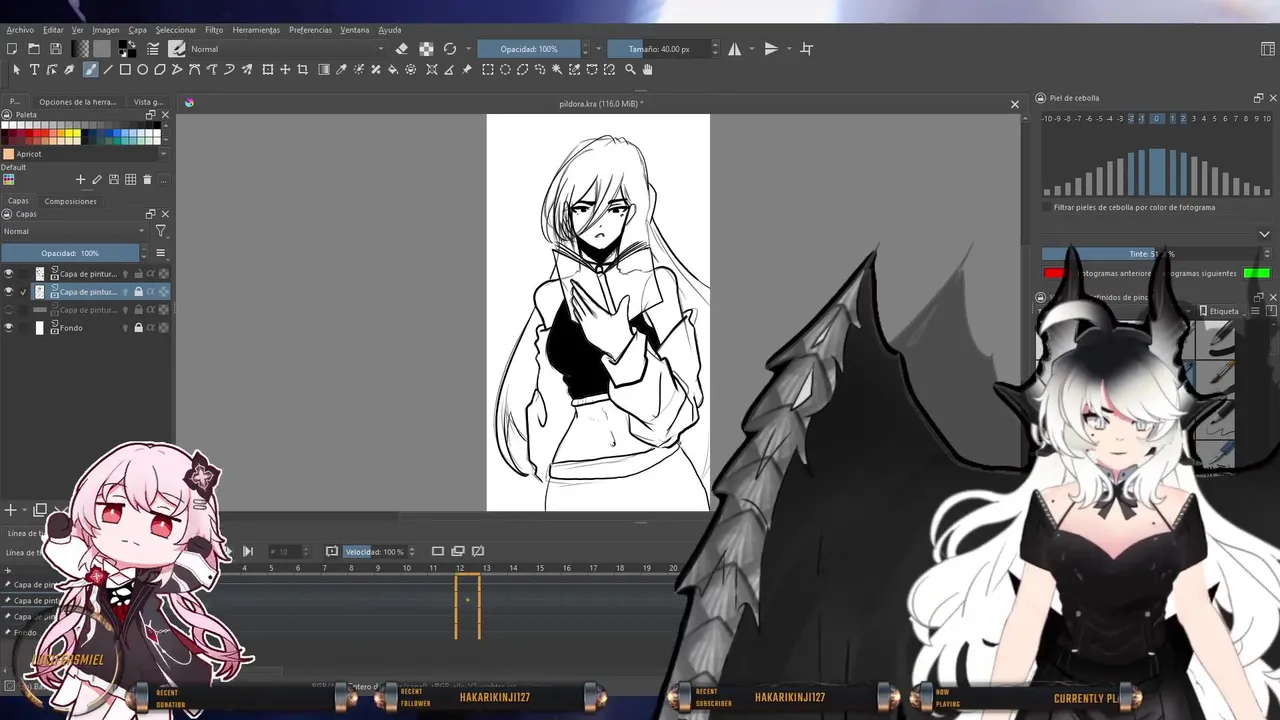Select the Color Picker eyedropper tool
The image size is (1280, 720).
click(341, 69)
